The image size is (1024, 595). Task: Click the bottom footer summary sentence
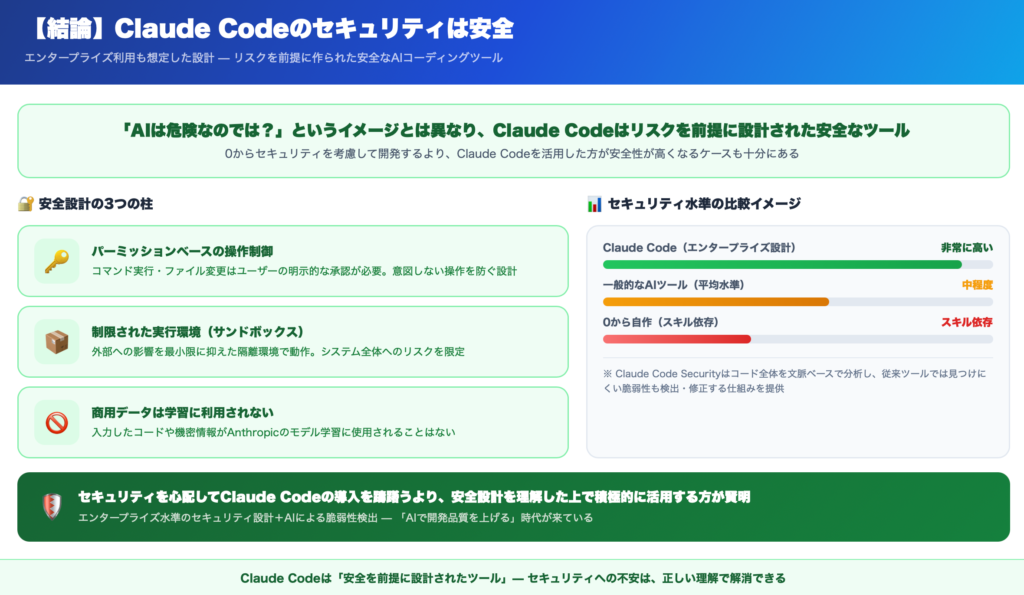tap(512, 578)
